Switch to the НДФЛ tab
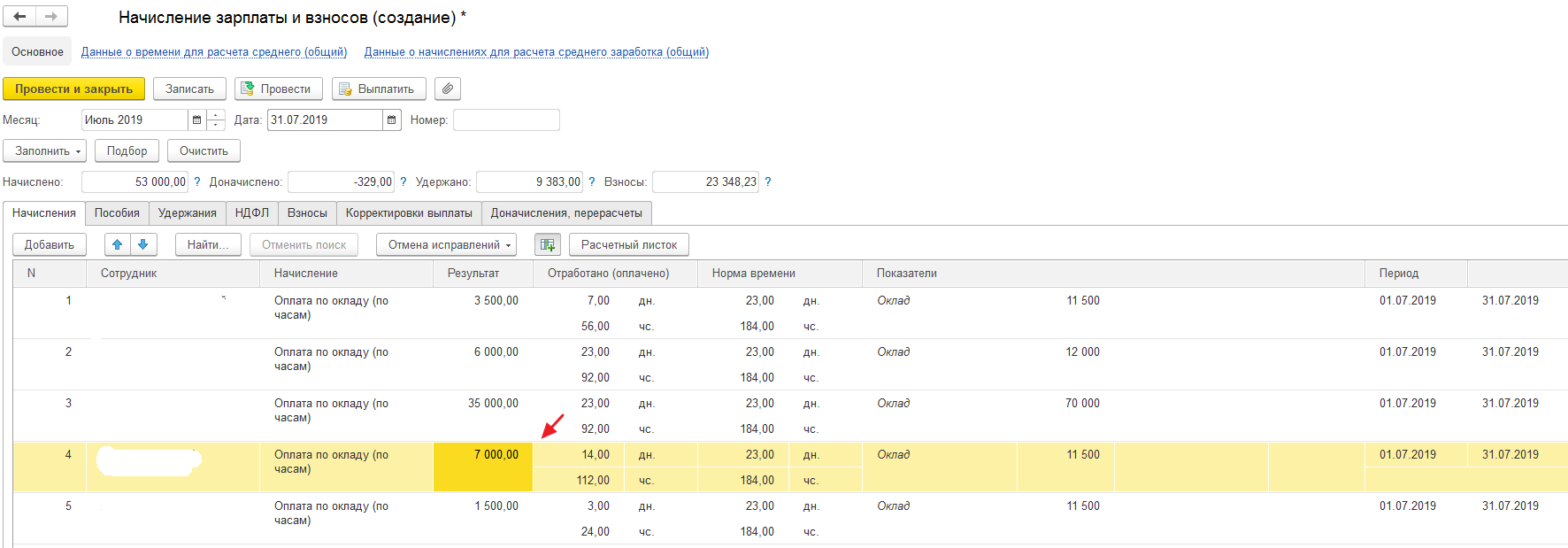This screenshot has height=548, width=1568. click(252, 212)
